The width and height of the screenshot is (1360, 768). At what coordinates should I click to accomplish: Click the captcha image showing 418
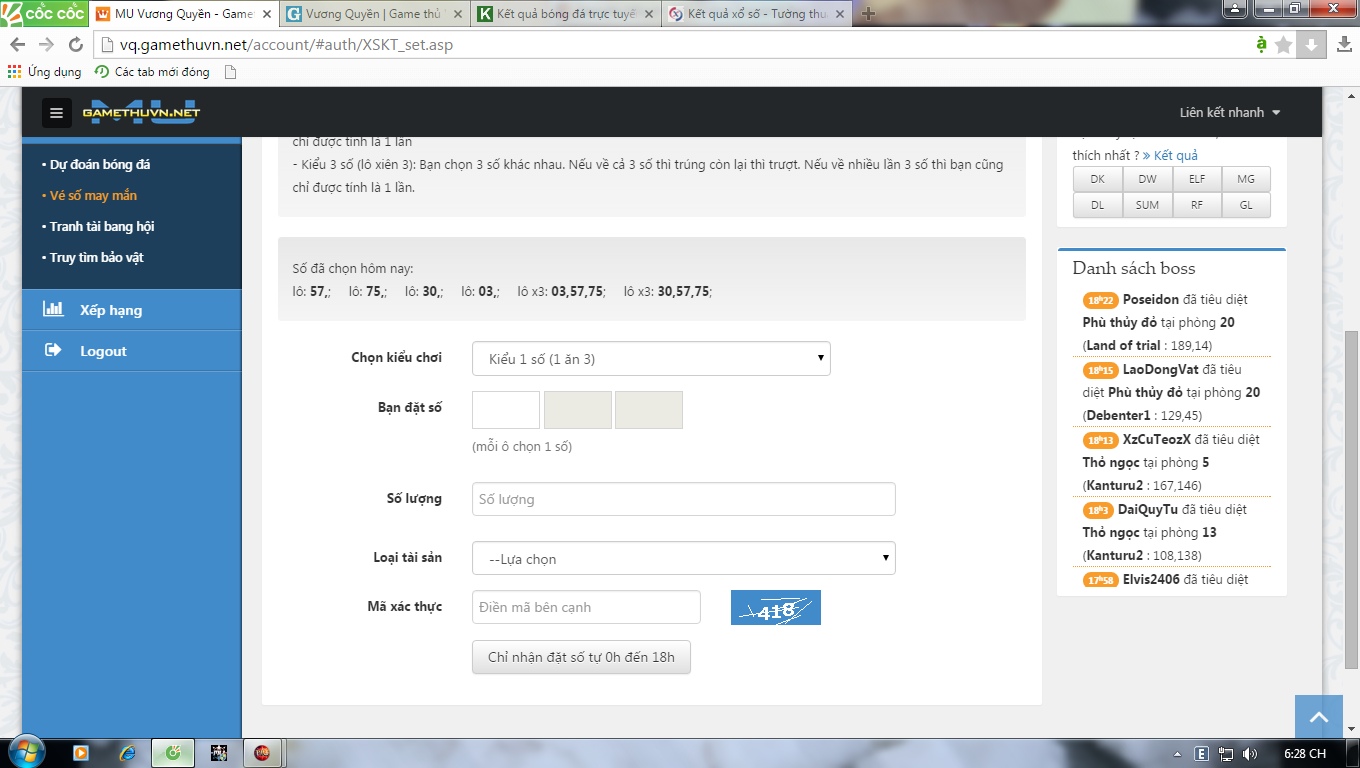(775, 608)
